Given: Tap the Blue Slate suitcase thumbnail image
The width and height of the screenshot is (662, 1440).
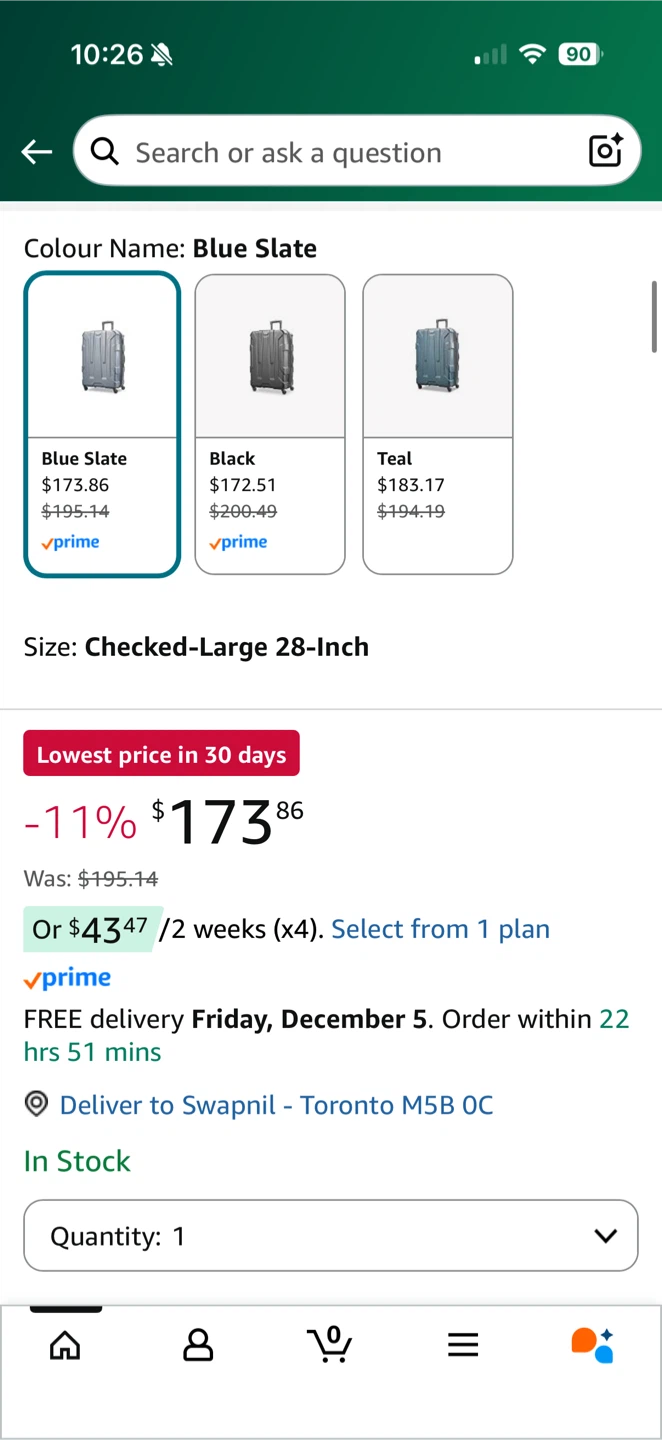Looking at the screenshot, I should click(102, 358).
